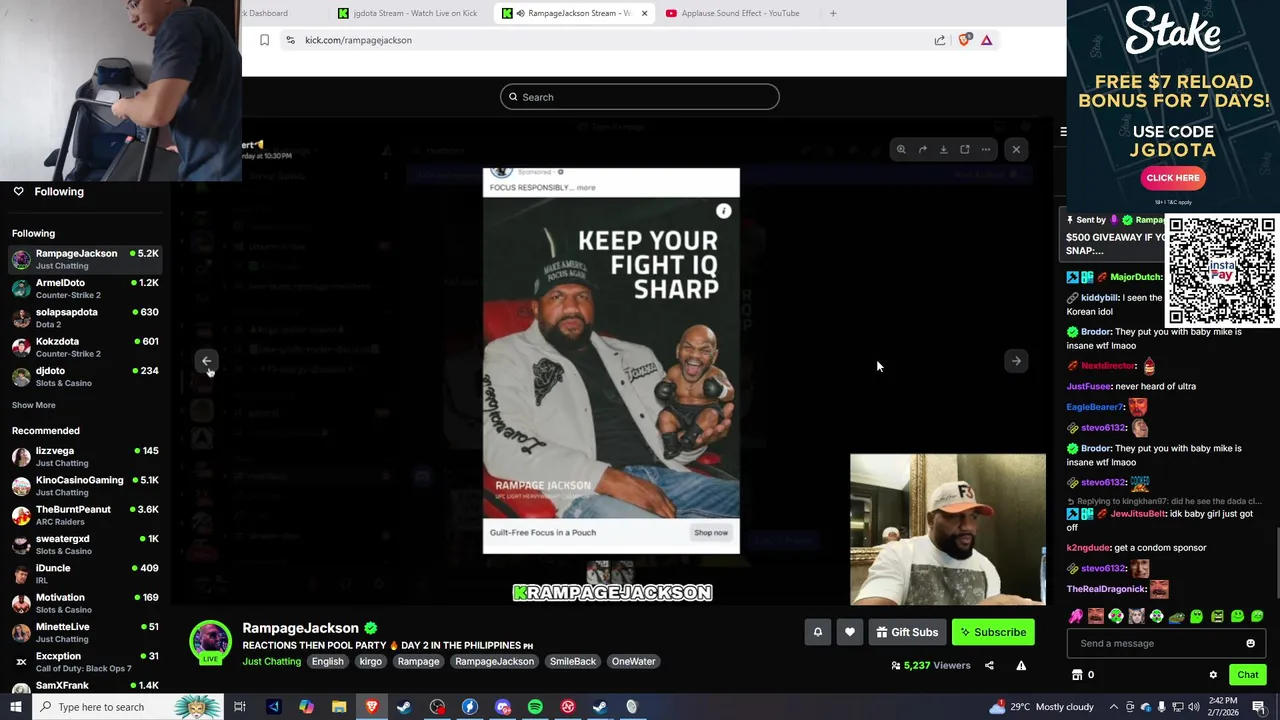Zoom in on image in viewer toolbar
The image size is (1280, 720).
[x=901, y=150]
